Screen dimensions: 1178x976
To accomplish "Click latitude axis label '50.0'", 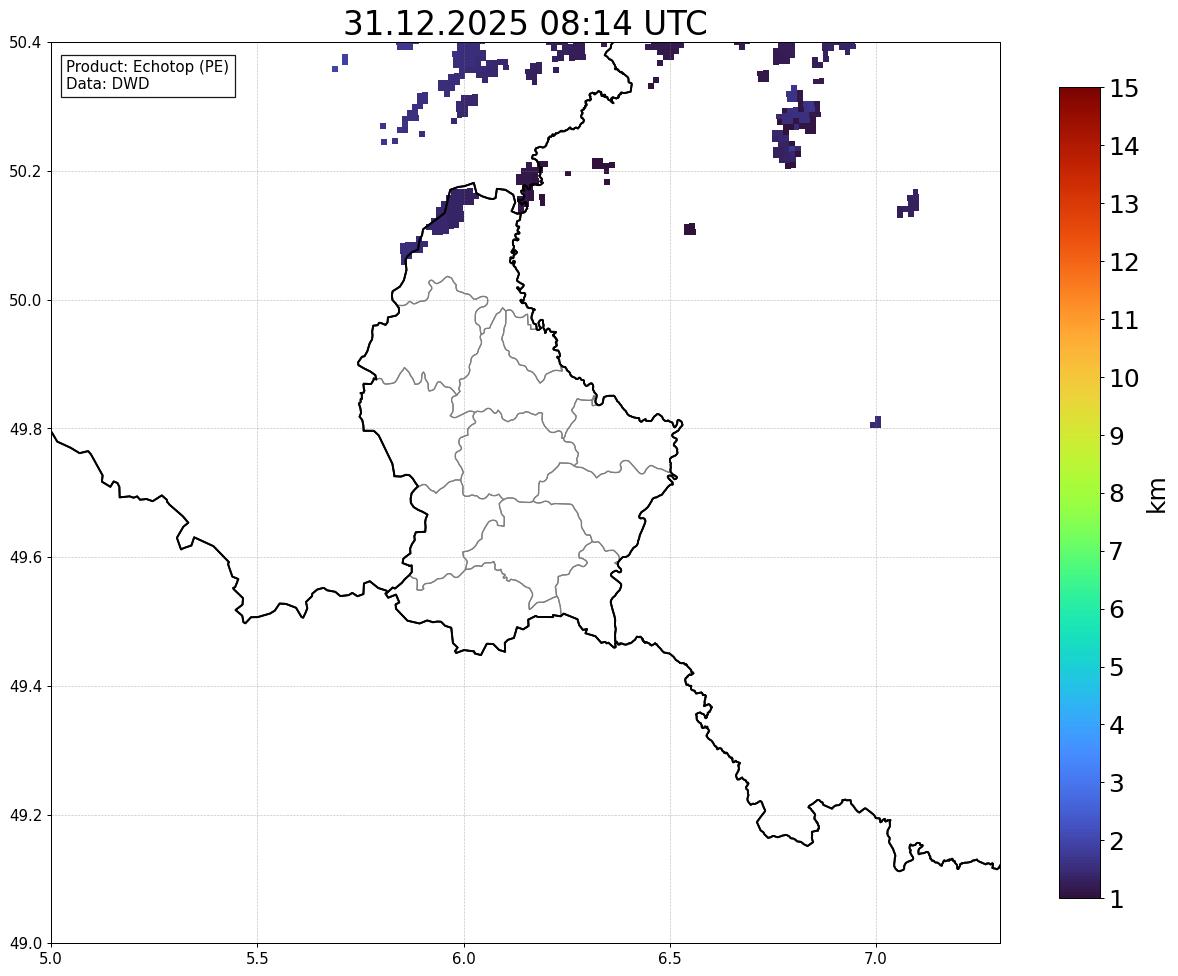I will (x=25, y=301).
